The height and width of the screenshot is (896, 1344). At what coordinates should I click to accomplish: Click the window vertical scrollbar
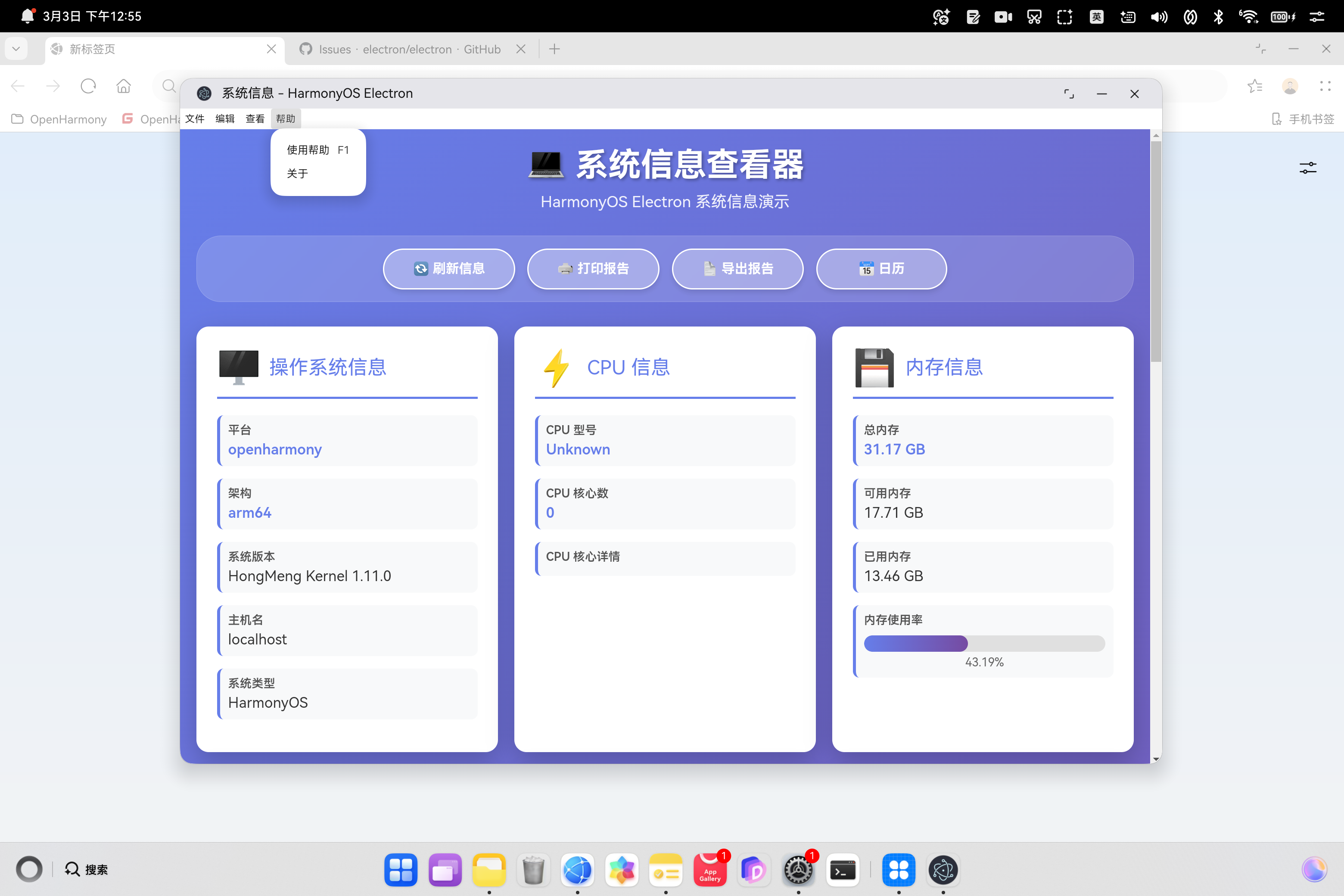pyautogui.click(x=1155, y=252)
